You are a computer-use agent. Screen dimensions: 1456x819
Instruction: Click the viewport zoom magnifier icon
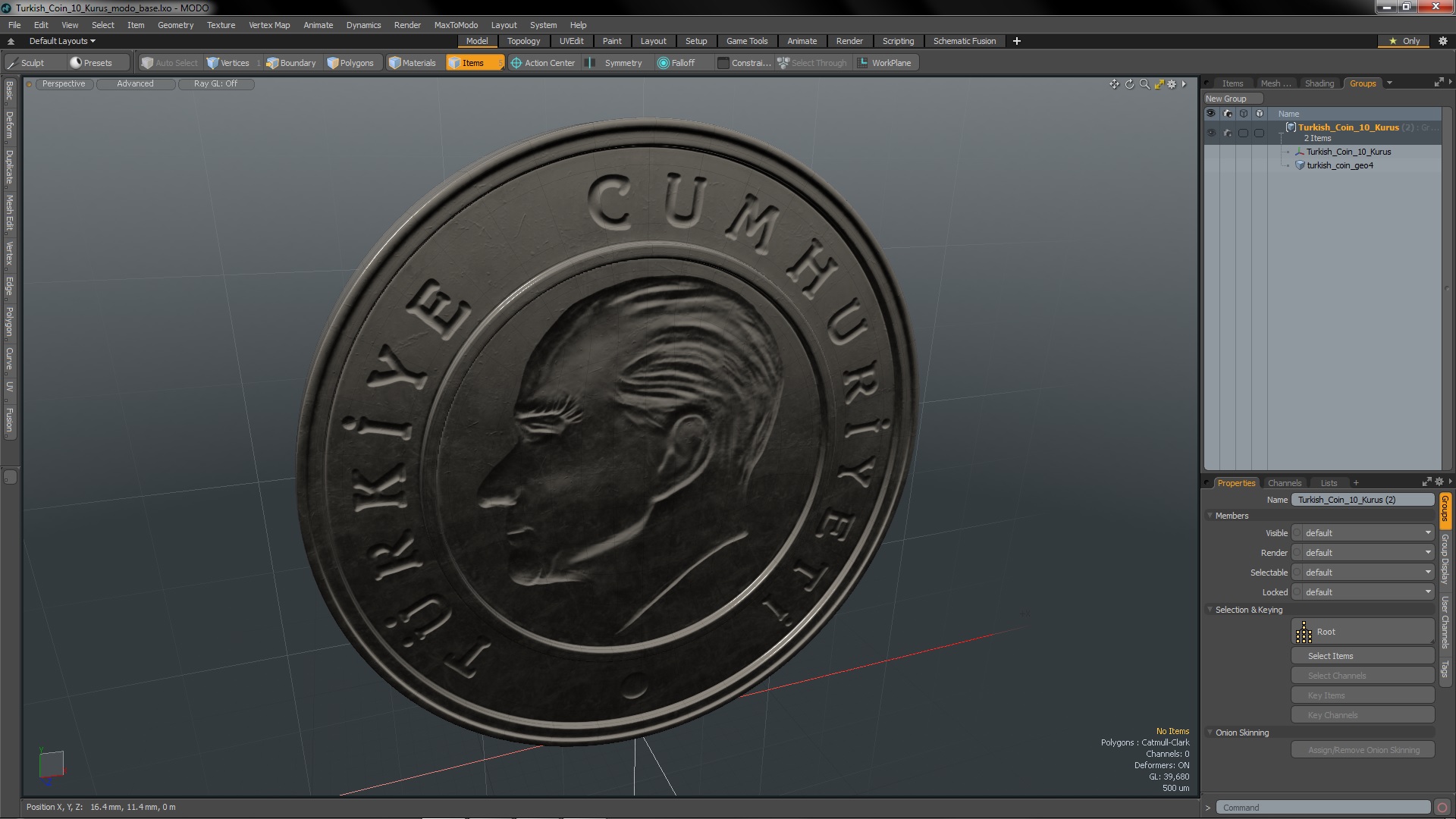pos(1144,84)
